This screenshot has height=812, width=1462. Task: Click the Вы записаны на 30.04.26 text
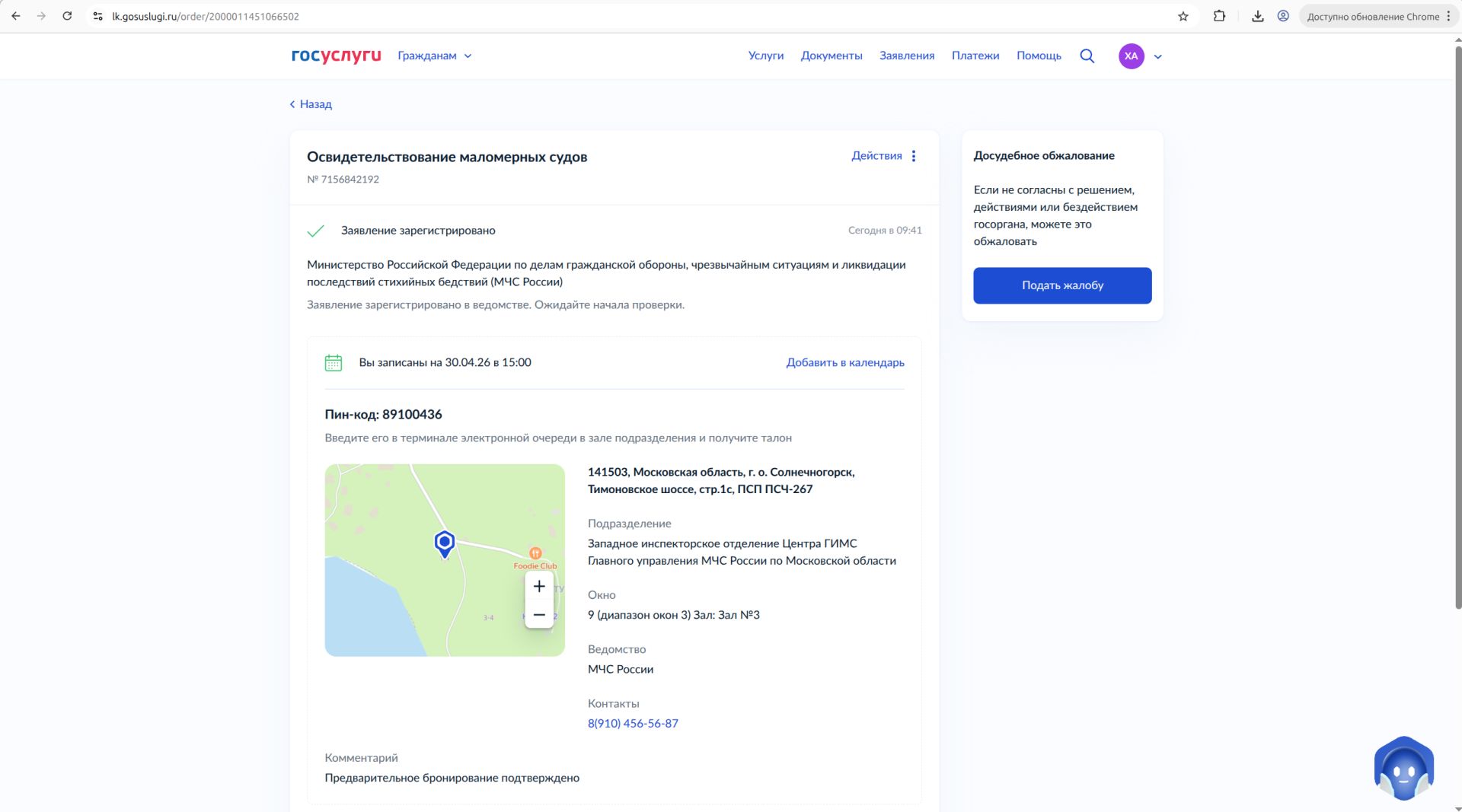tap(445, 362)
